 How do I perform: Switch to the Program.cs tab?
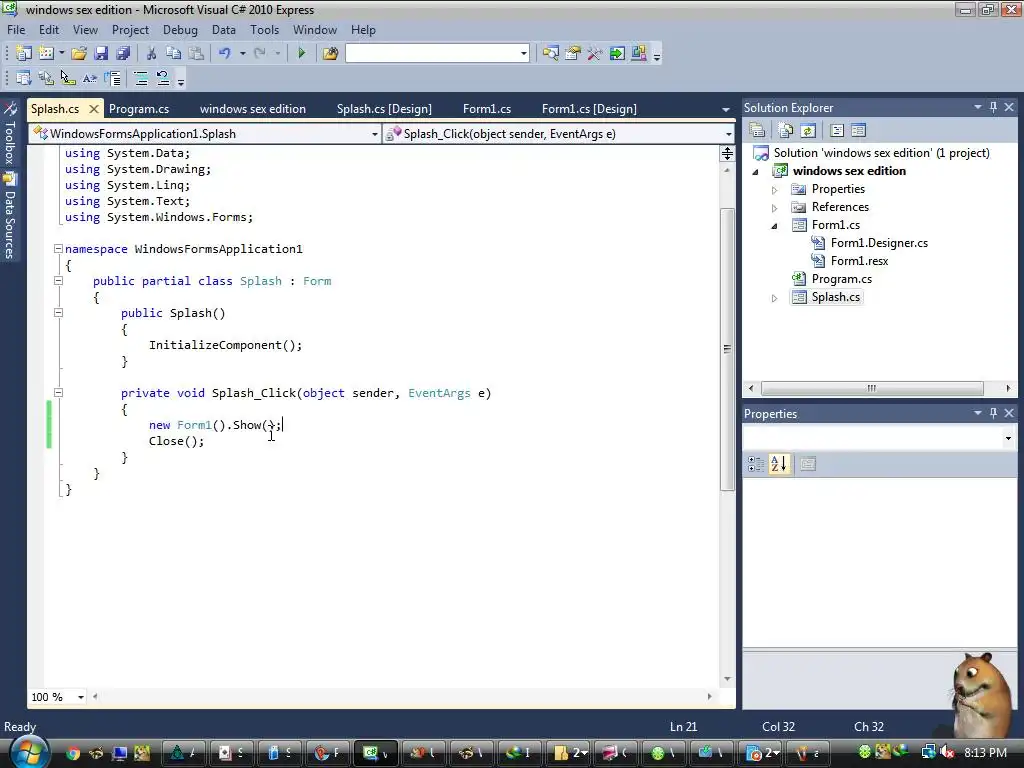[139, 109]
